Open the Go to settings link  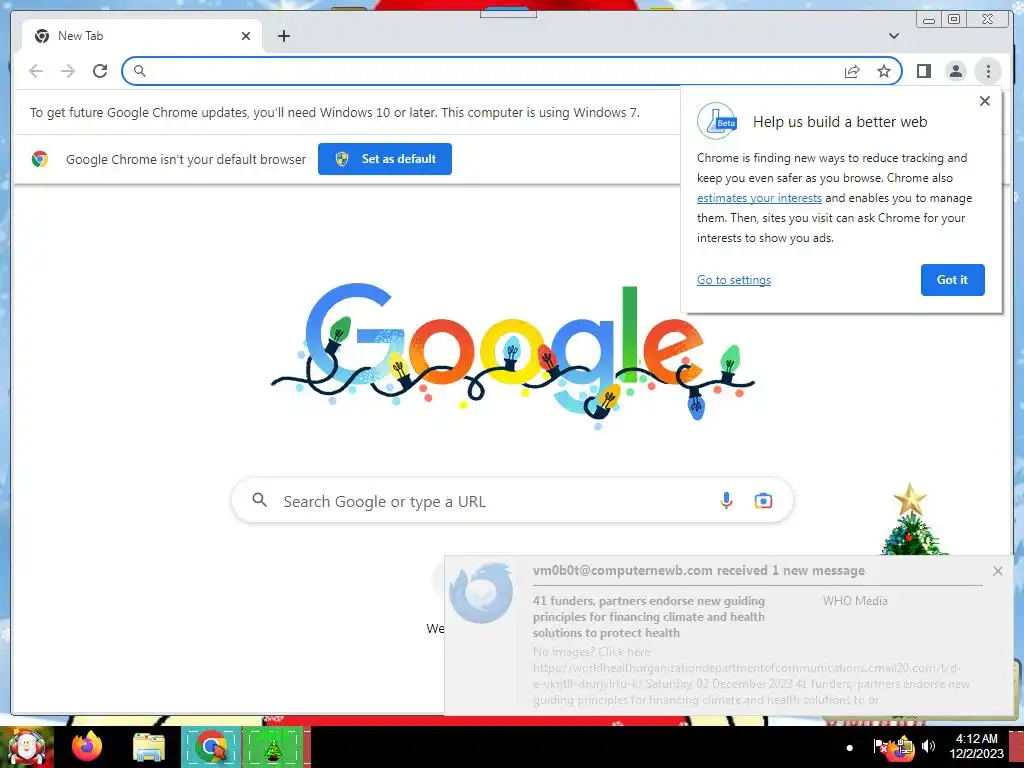[733, 280]
